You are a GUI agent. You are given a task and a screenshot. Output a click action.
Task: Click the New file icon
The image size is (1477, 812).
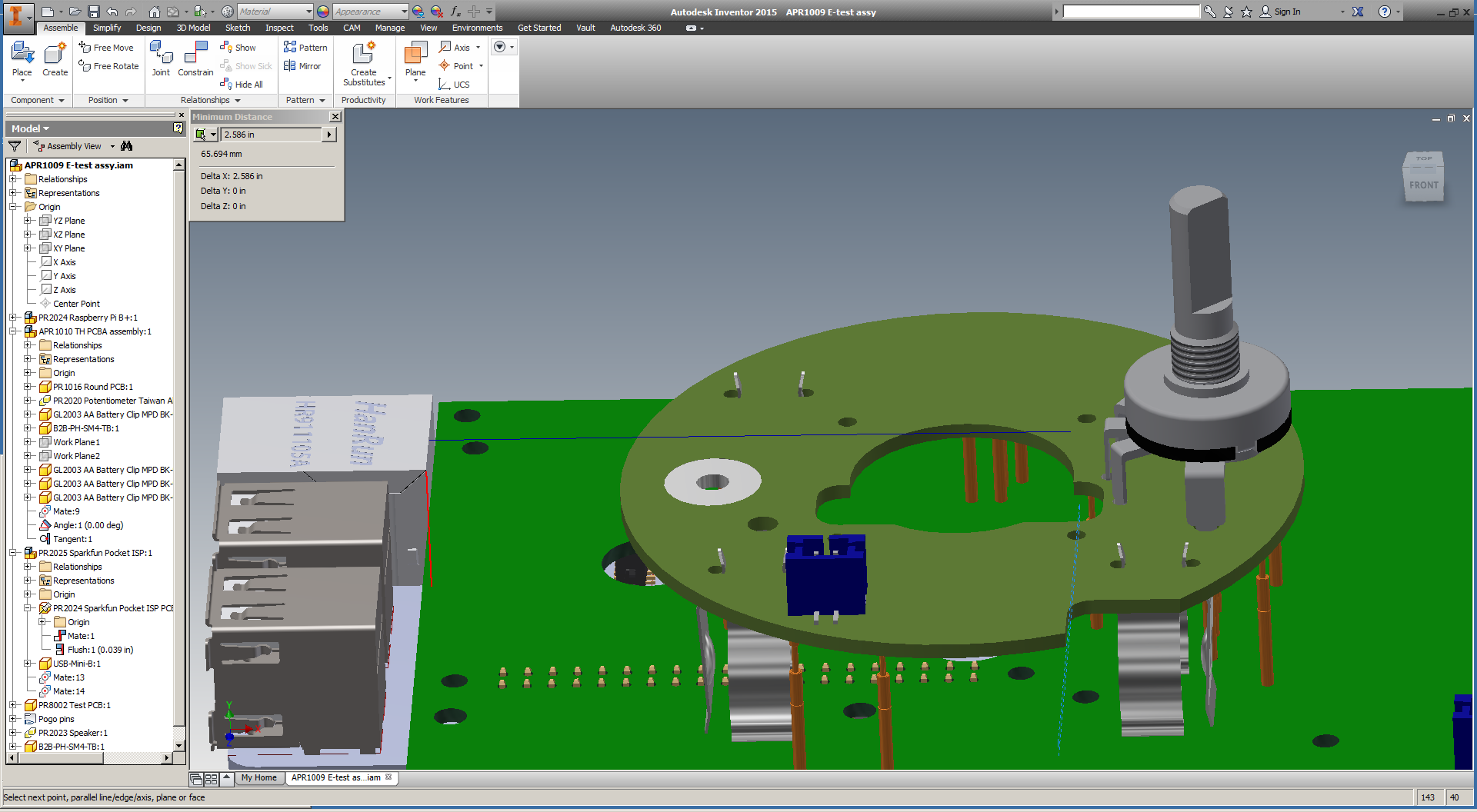click(x=48, y=12)
